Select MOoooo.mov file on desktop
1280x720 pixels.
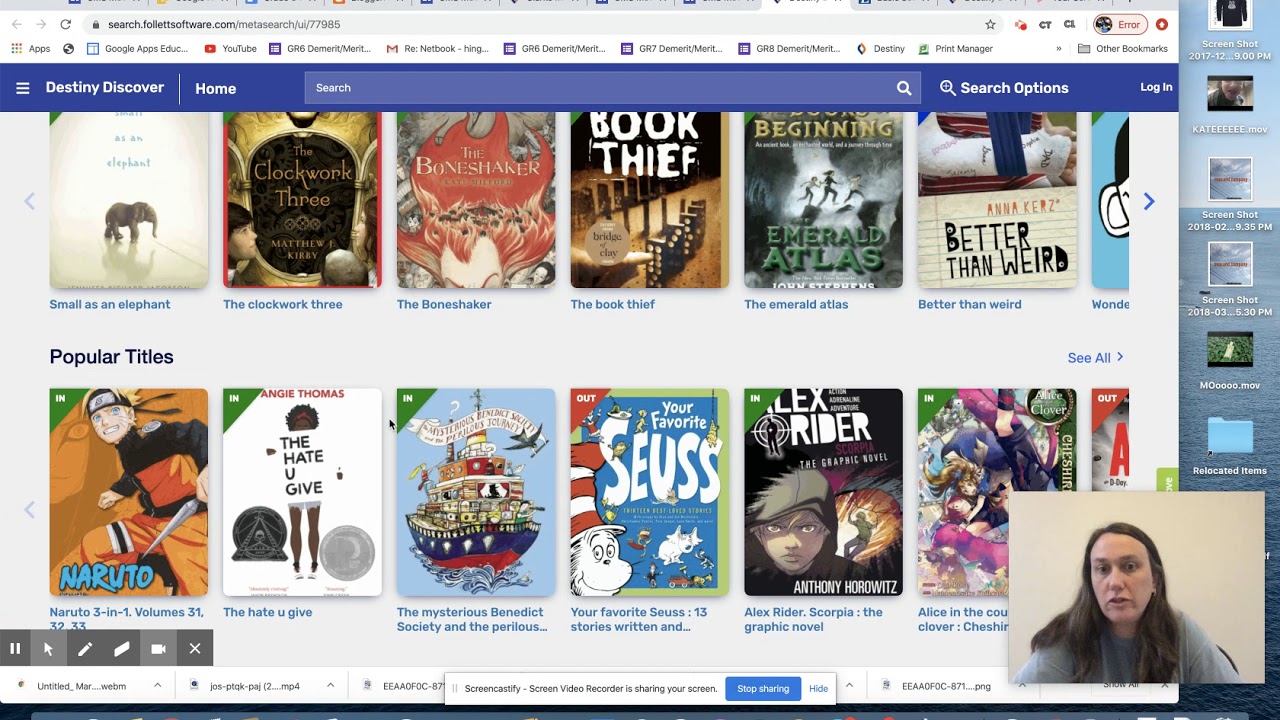point(1230,360)
